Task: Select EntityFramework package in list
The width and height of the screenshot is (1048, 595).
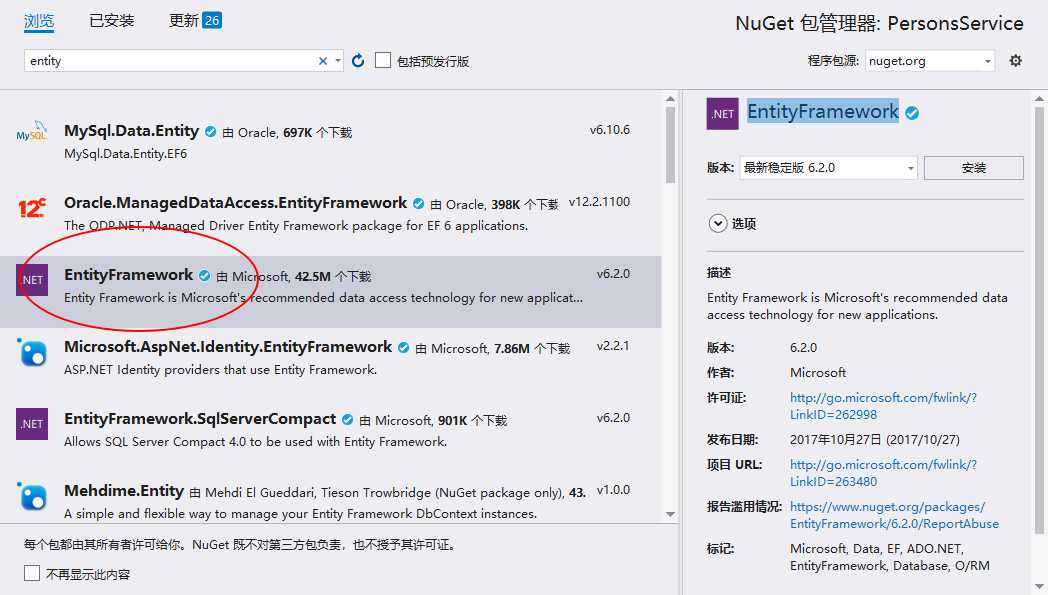Action: click(x=331, y=291)
